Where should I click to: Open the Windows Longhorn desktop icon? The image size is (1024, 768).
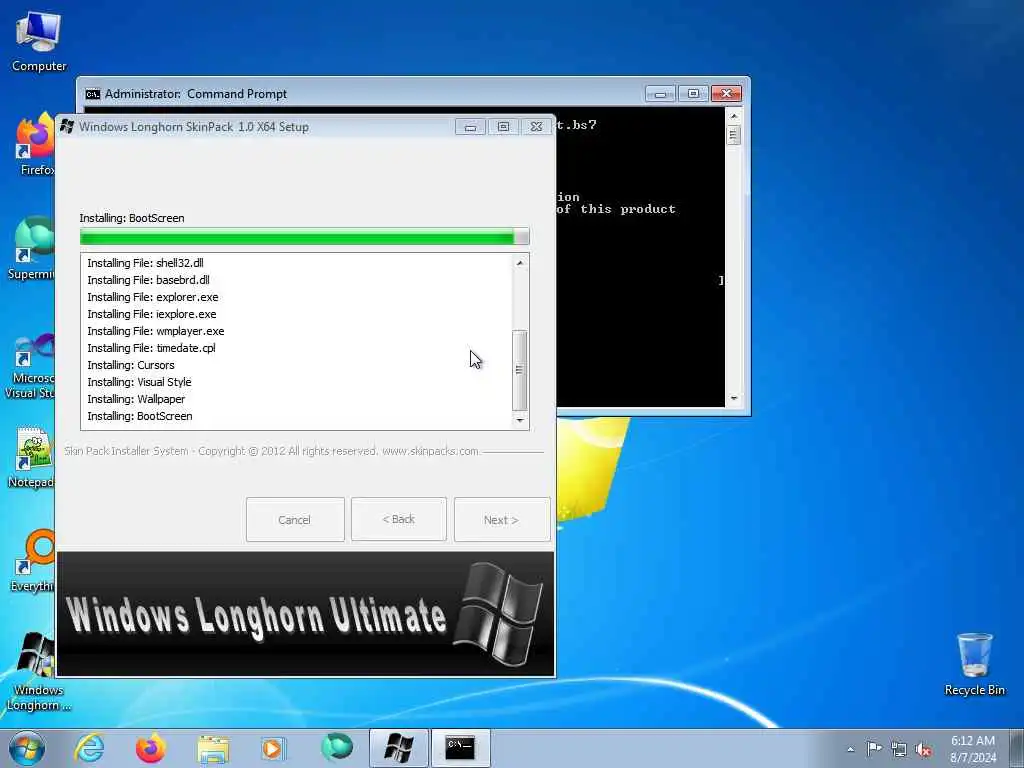point(39,671)
